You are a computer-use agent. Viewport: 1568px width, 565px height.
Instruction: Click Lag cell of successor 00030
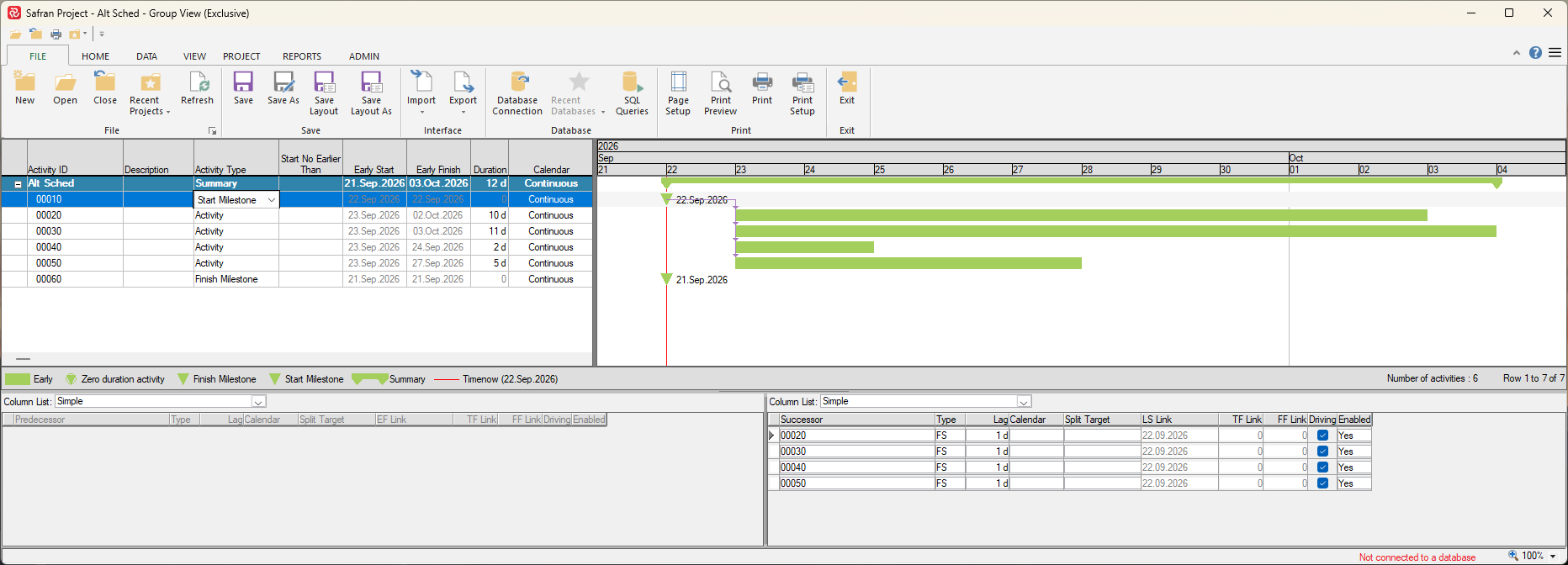click(987, 451)
